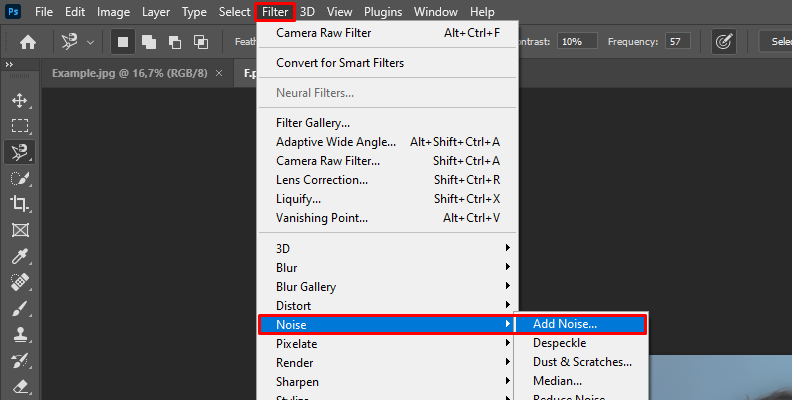Open Liquify... filter
792x400 pixels.
point(388,199)
